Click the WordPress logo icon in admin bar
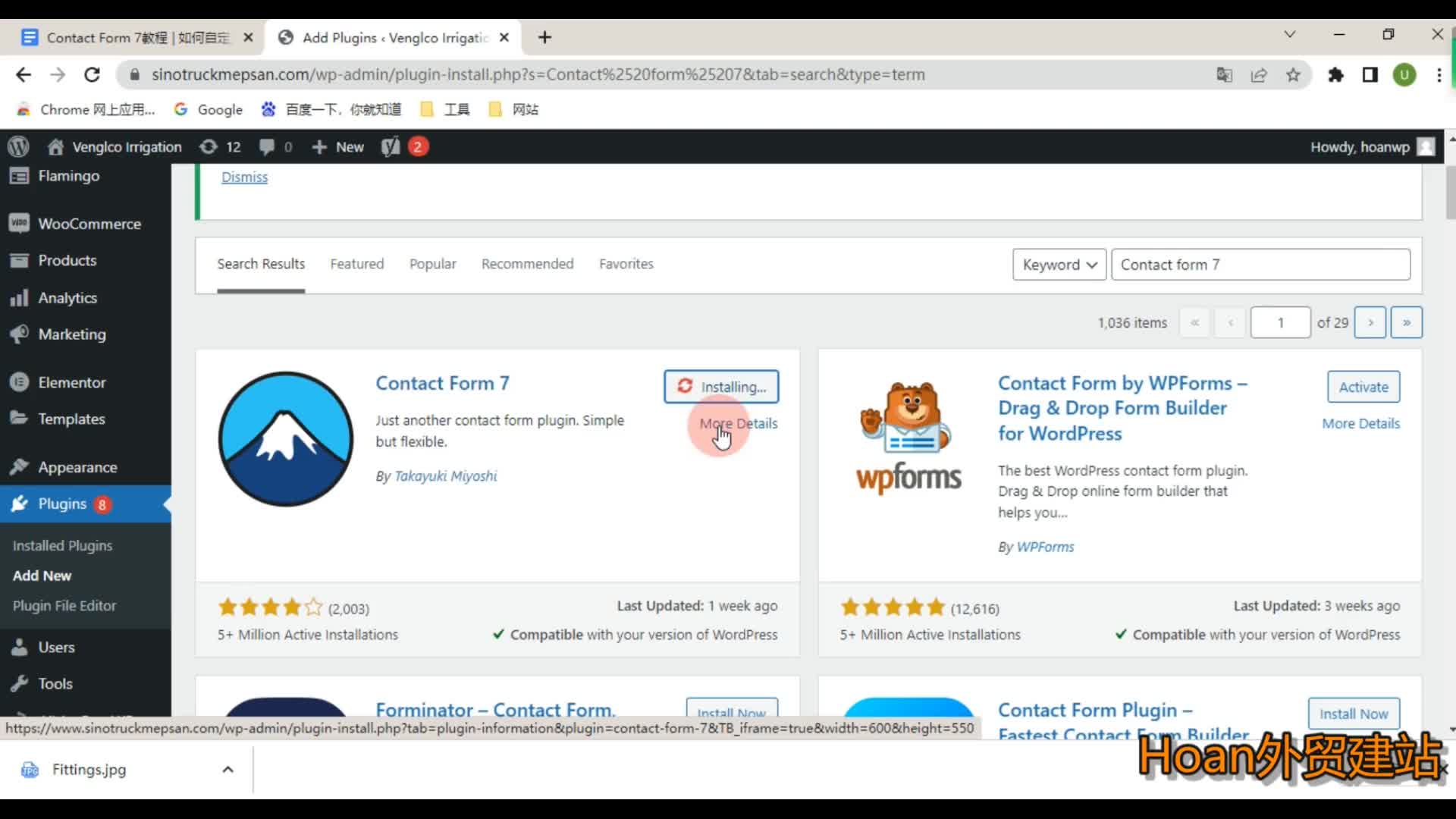 18,146
